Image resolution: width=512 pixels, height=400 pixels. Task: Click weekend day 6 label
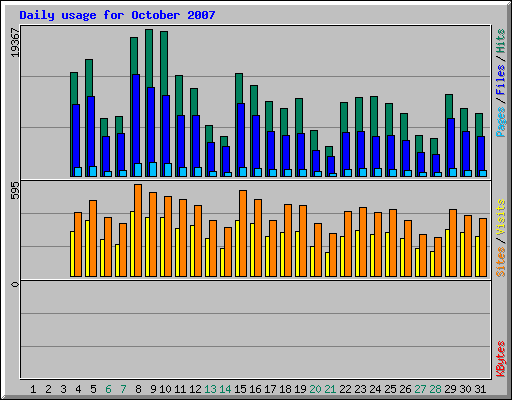tap(108, 389)
